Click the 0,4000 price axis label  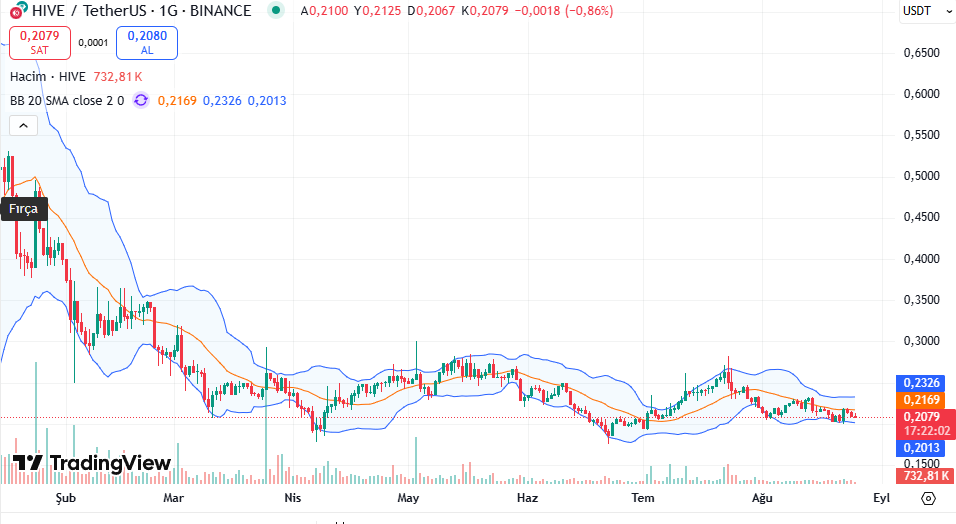point(922,259)
